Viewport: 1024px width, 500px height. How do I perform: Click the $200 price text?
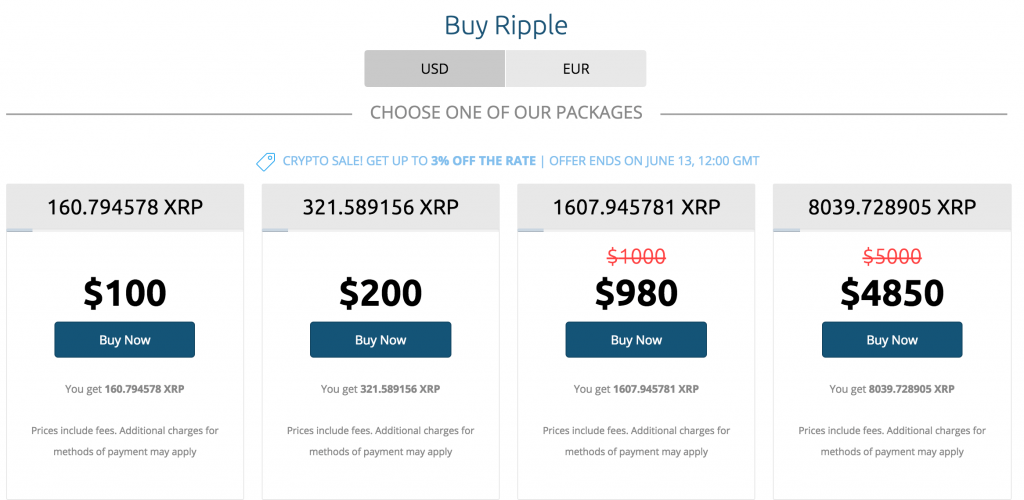pyautogui.click(x=381, y=292)
